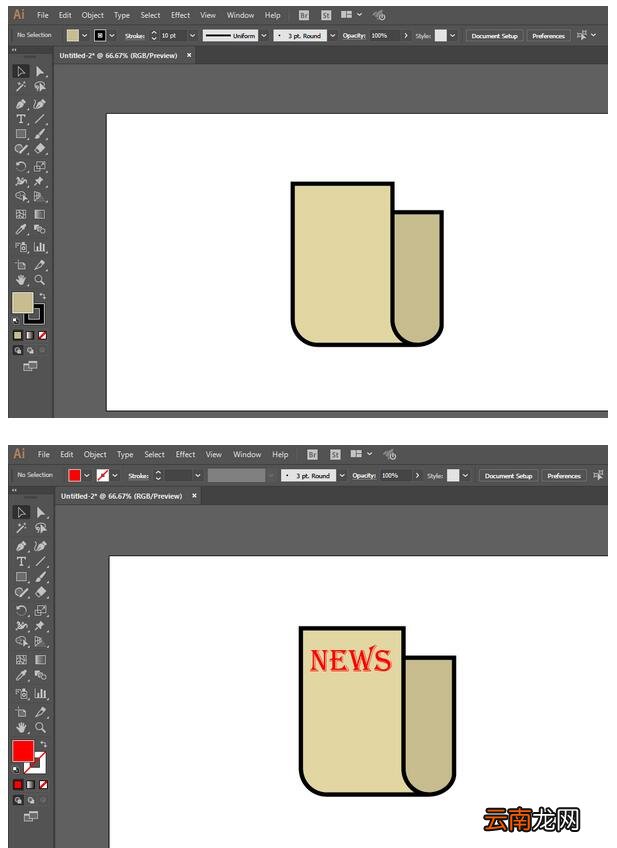Click red NEWS text on the artboard
The height and width of the screenshot is (848, 617).
point(350,659)
